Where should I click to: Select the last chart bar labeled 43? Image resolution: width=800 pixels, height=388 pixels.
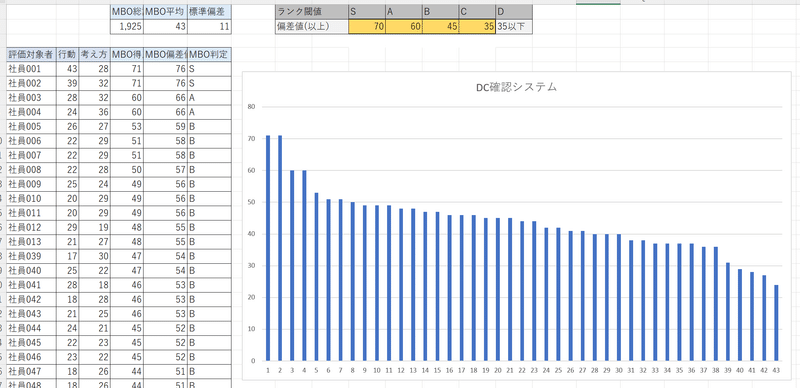[776, 323]
